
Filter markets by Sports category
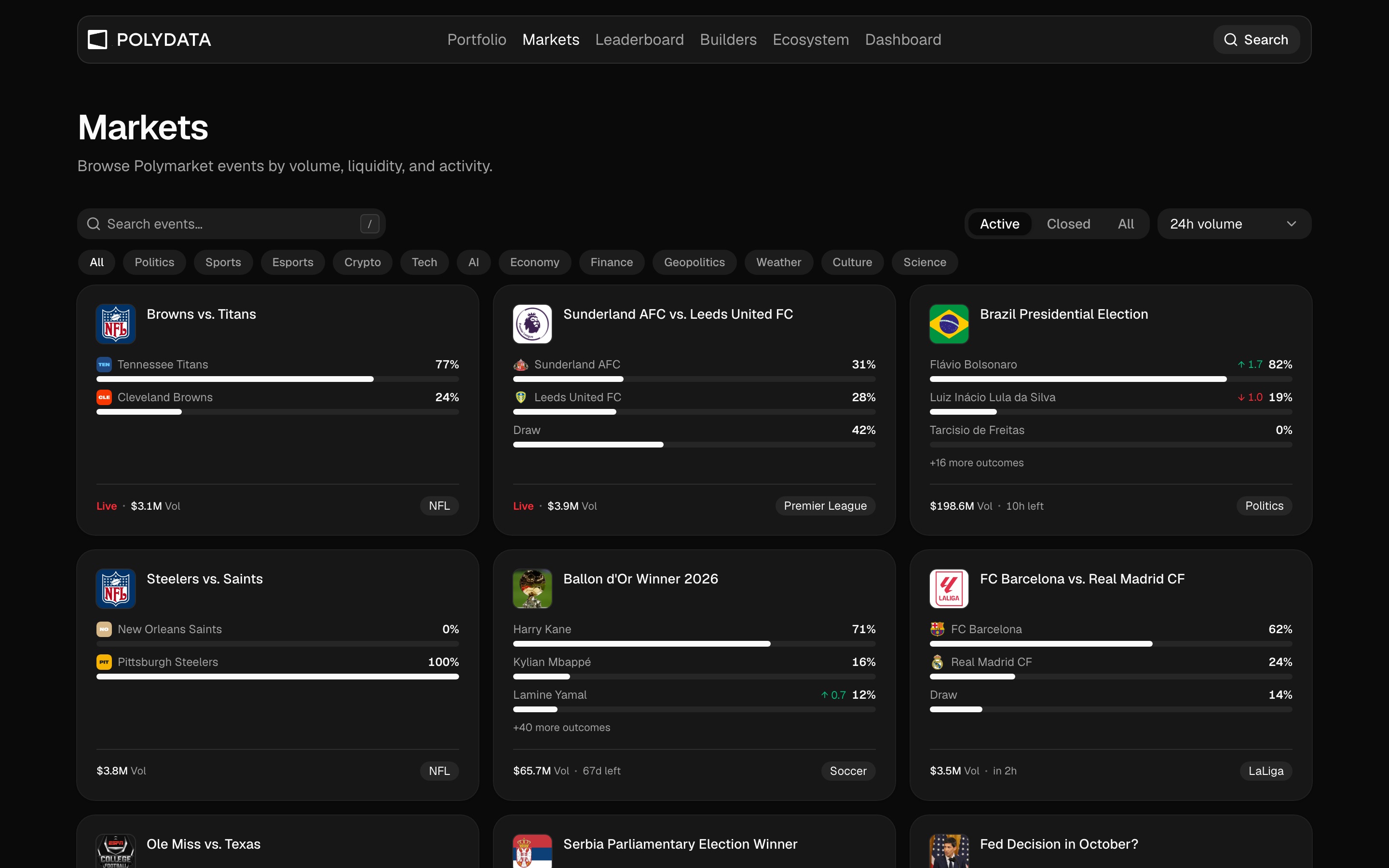tap(223, 262)
